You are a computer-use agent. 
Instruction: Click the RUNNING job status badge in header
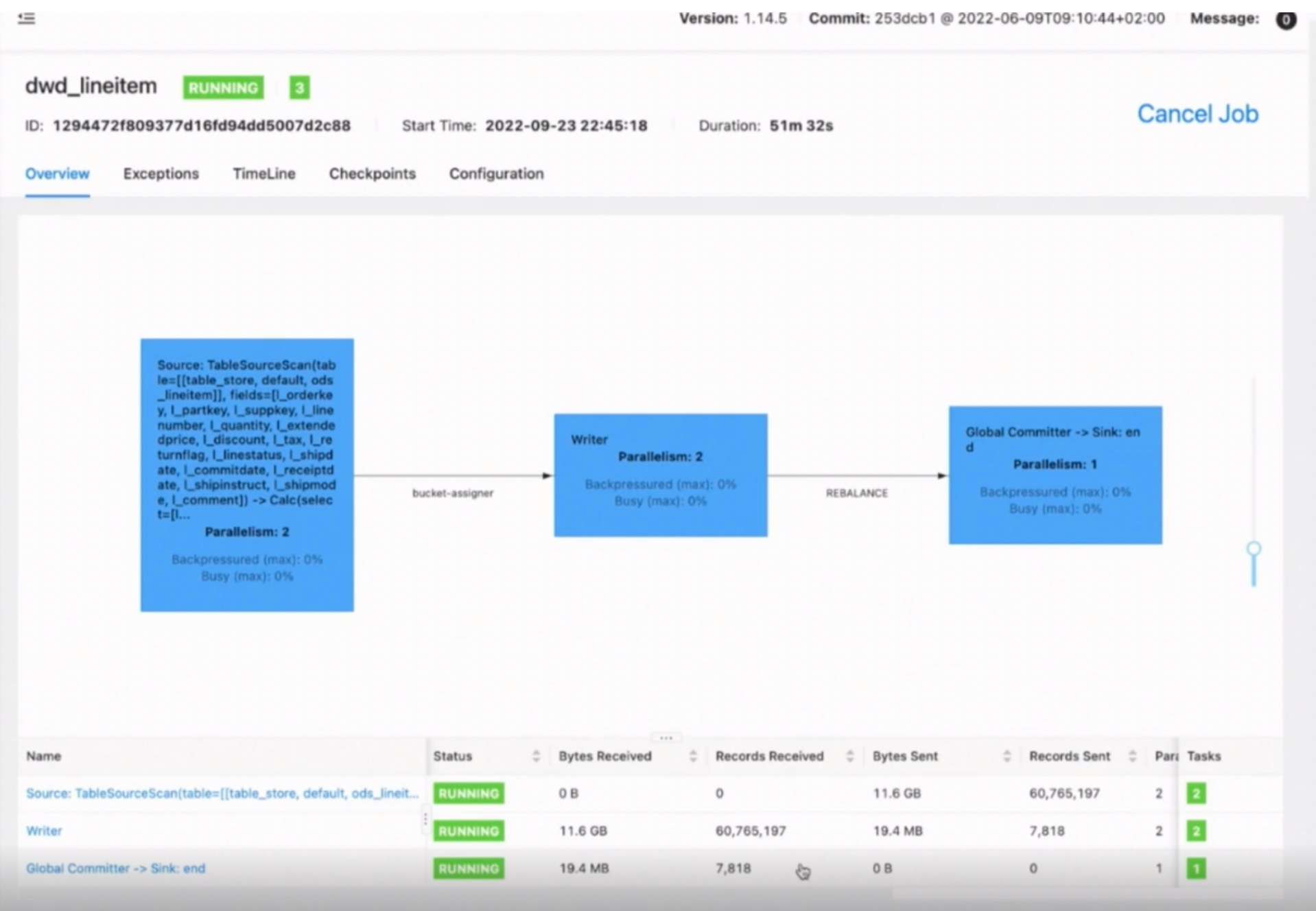pyautogui.click(x=223, y=88)
